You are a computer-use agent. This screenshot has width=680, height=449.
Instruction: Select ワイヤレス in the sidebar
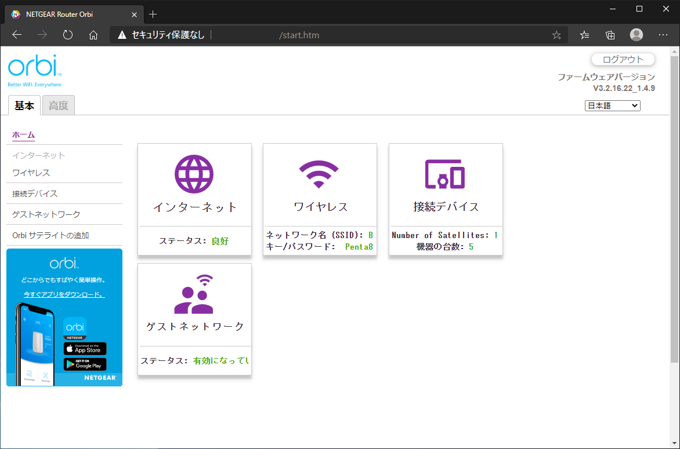click(x=31, y=173)
